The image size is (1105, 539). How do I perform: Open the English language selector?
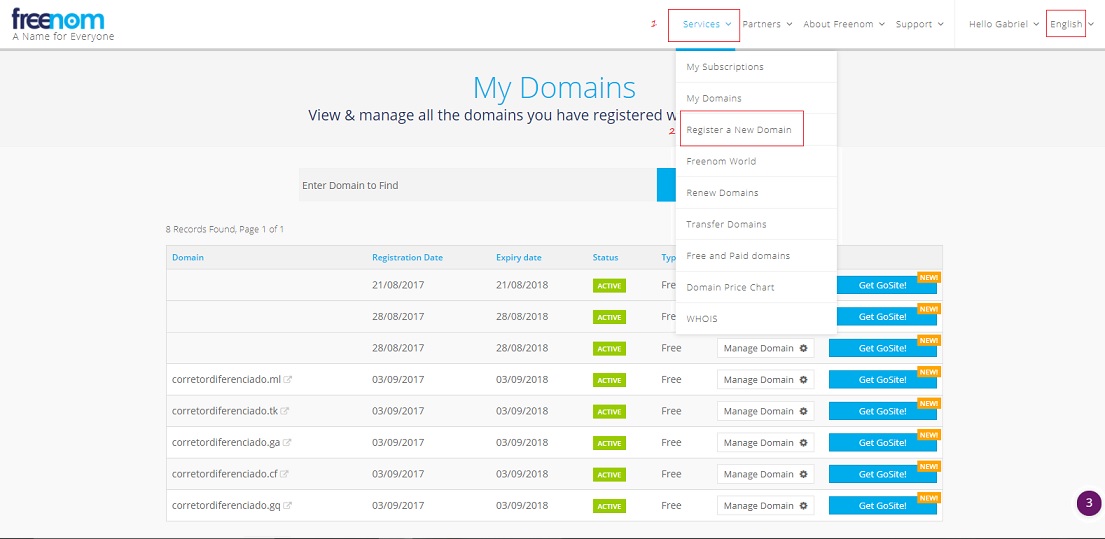coord(1071,24)
